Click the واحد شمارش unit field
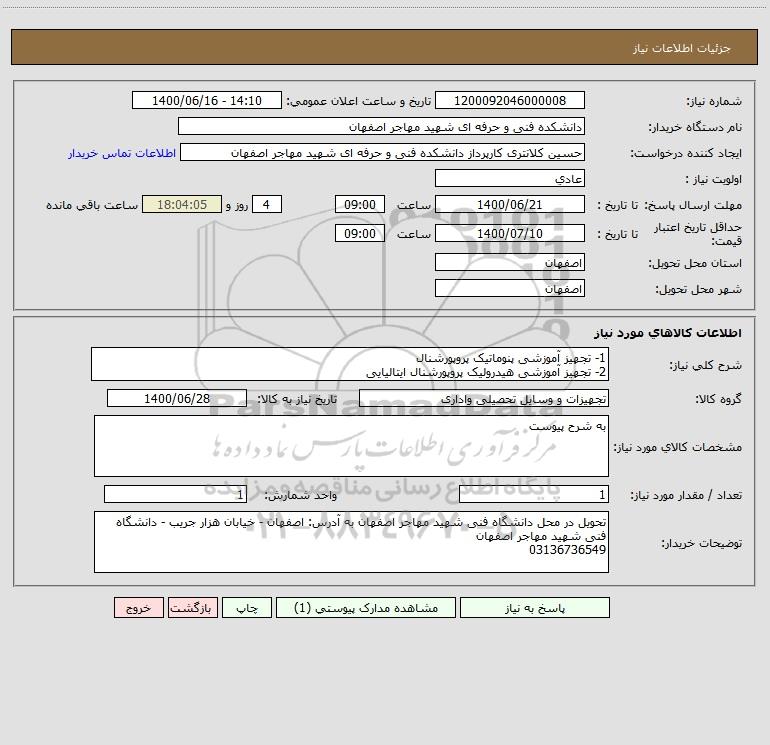The image size is (770, 745). [175, 494]
